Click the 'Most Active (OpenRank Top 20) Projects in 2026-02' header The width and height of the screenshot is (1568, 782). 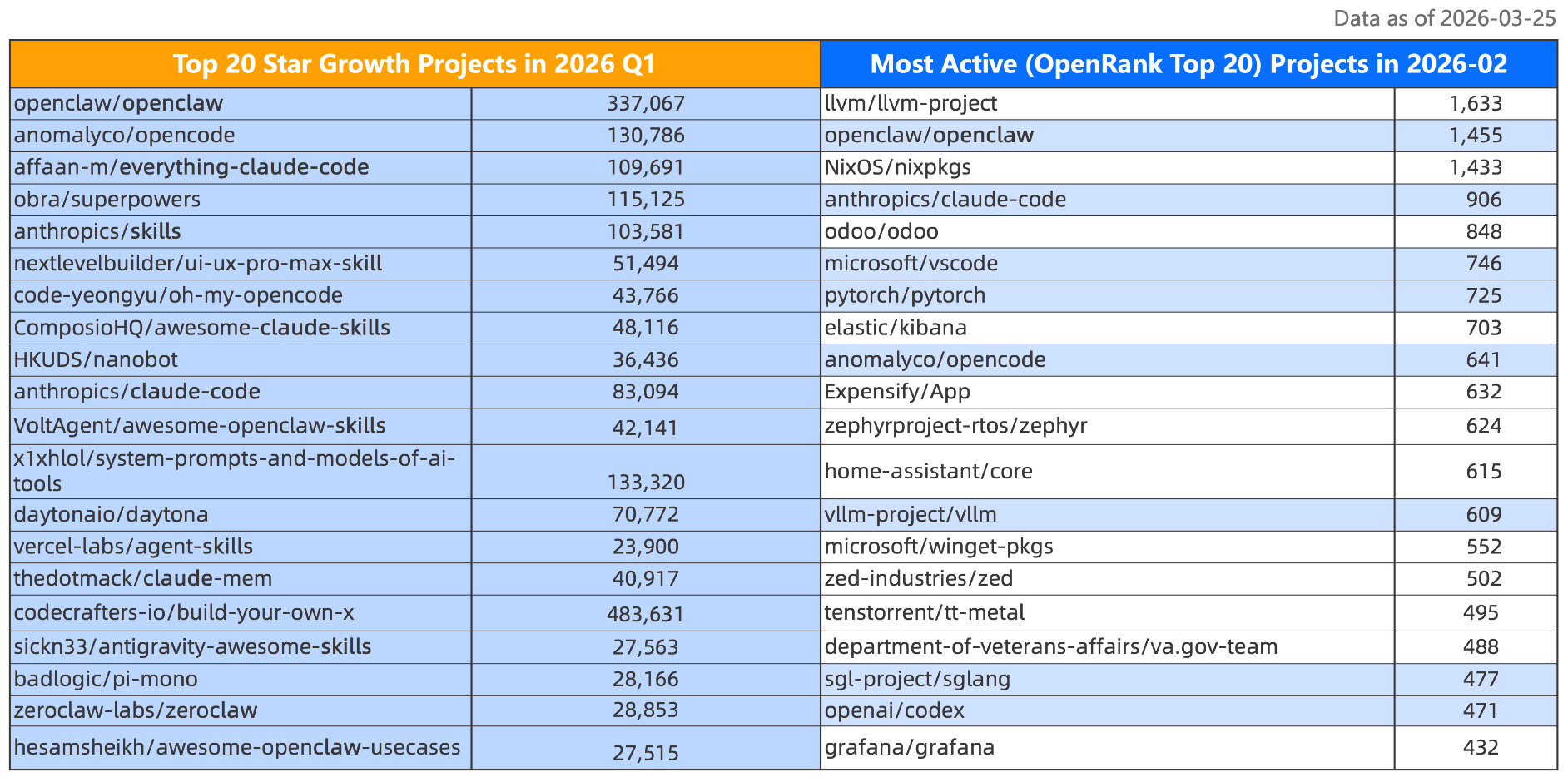tap(1188, 64)
